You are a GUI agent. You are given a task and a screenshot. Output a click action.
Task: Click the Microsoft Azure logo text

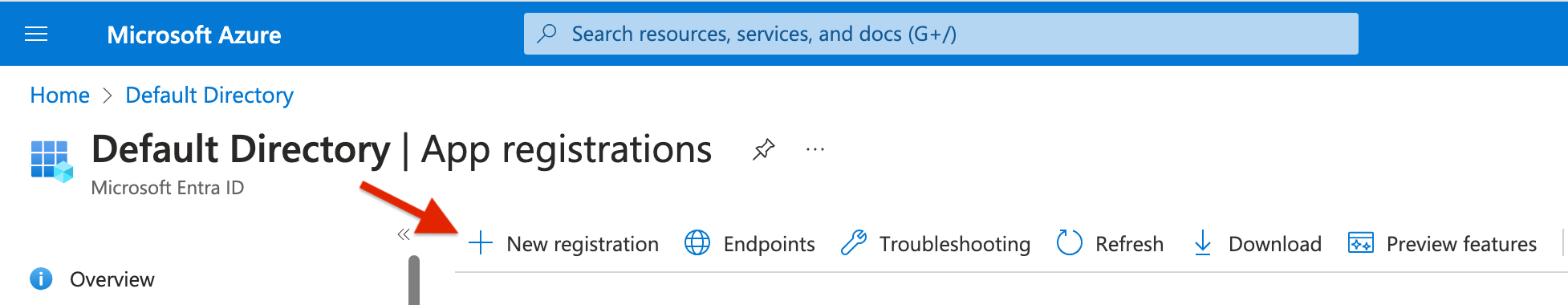click(194, 35)
